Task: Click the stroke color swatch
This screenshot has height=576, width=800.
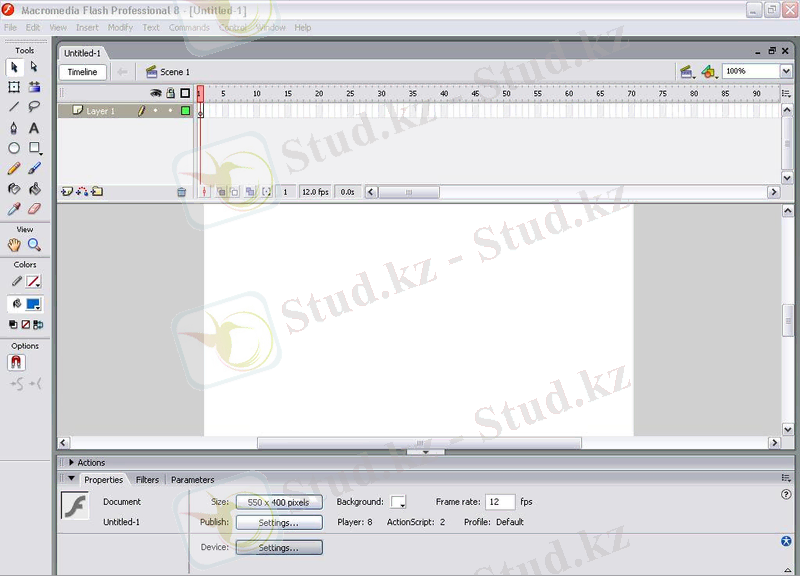Action: (34, 281)
